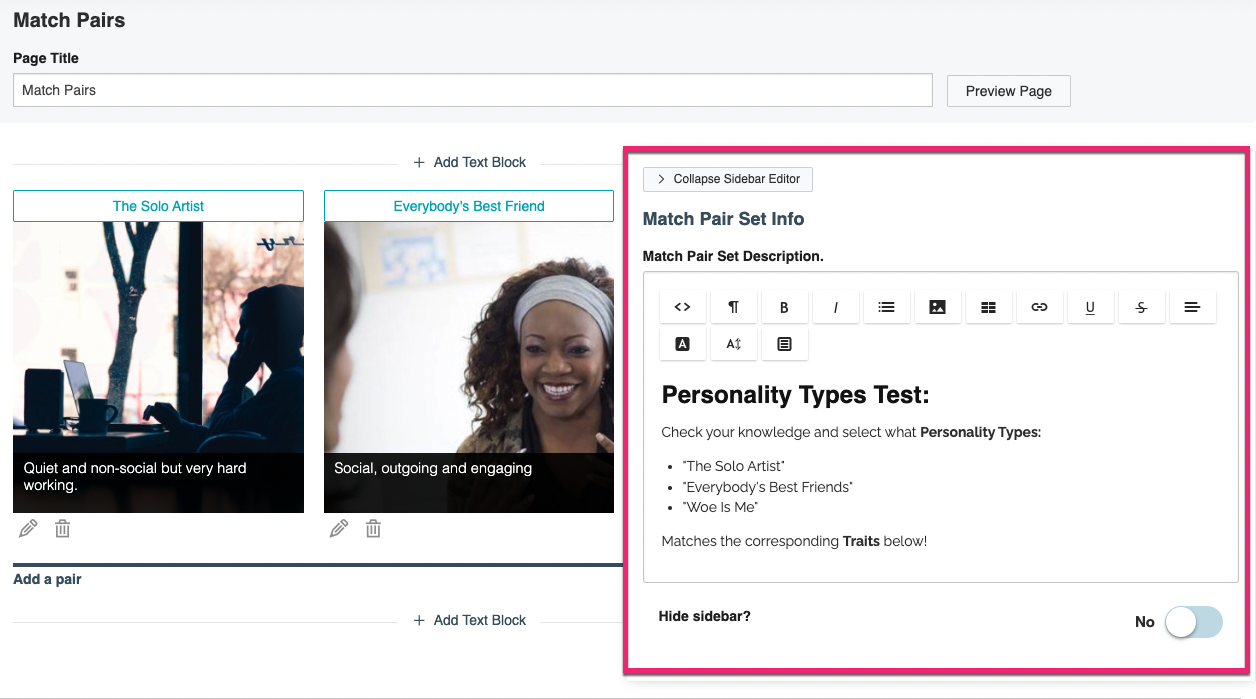Insert a table in the editor
Image resolution: width=1256 pixels, height=699 pixels.
tap(988, 307)
